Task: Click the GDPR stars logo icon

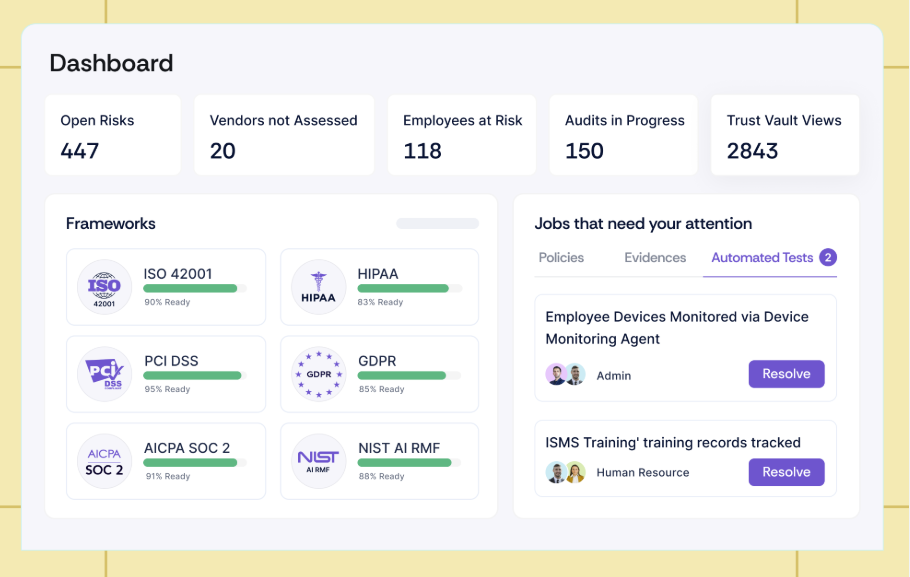Action: (319, 374)
